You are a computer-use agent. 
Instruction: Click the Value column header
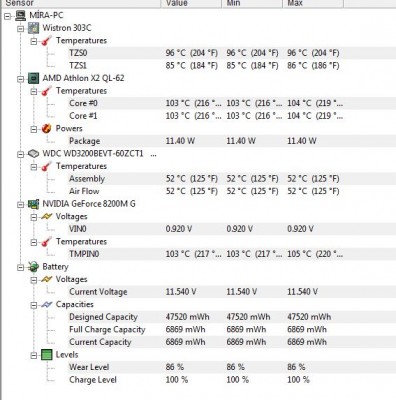tap(191, 3)
